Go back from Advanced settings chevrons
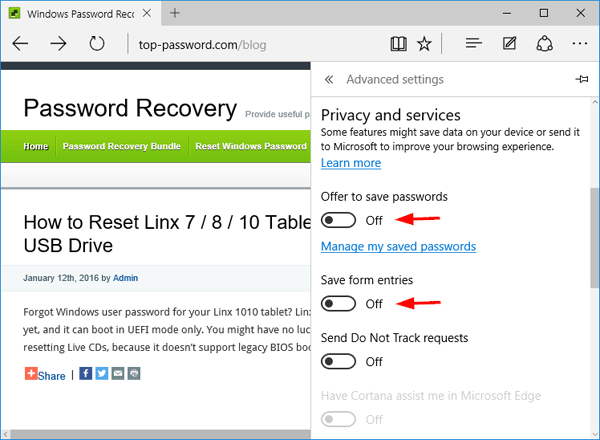The height and width of the screenshot is (440, 600). 329,80
